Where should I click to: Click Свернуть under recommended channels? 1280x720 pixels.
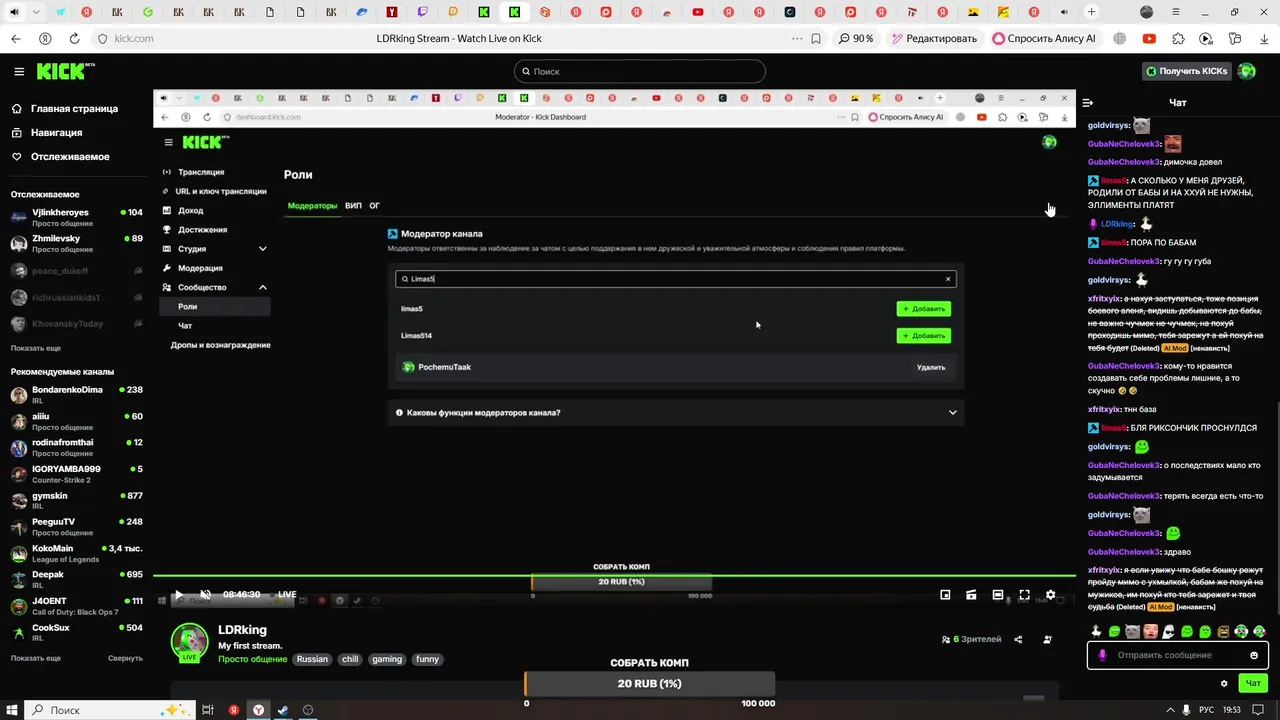point(125,658)
